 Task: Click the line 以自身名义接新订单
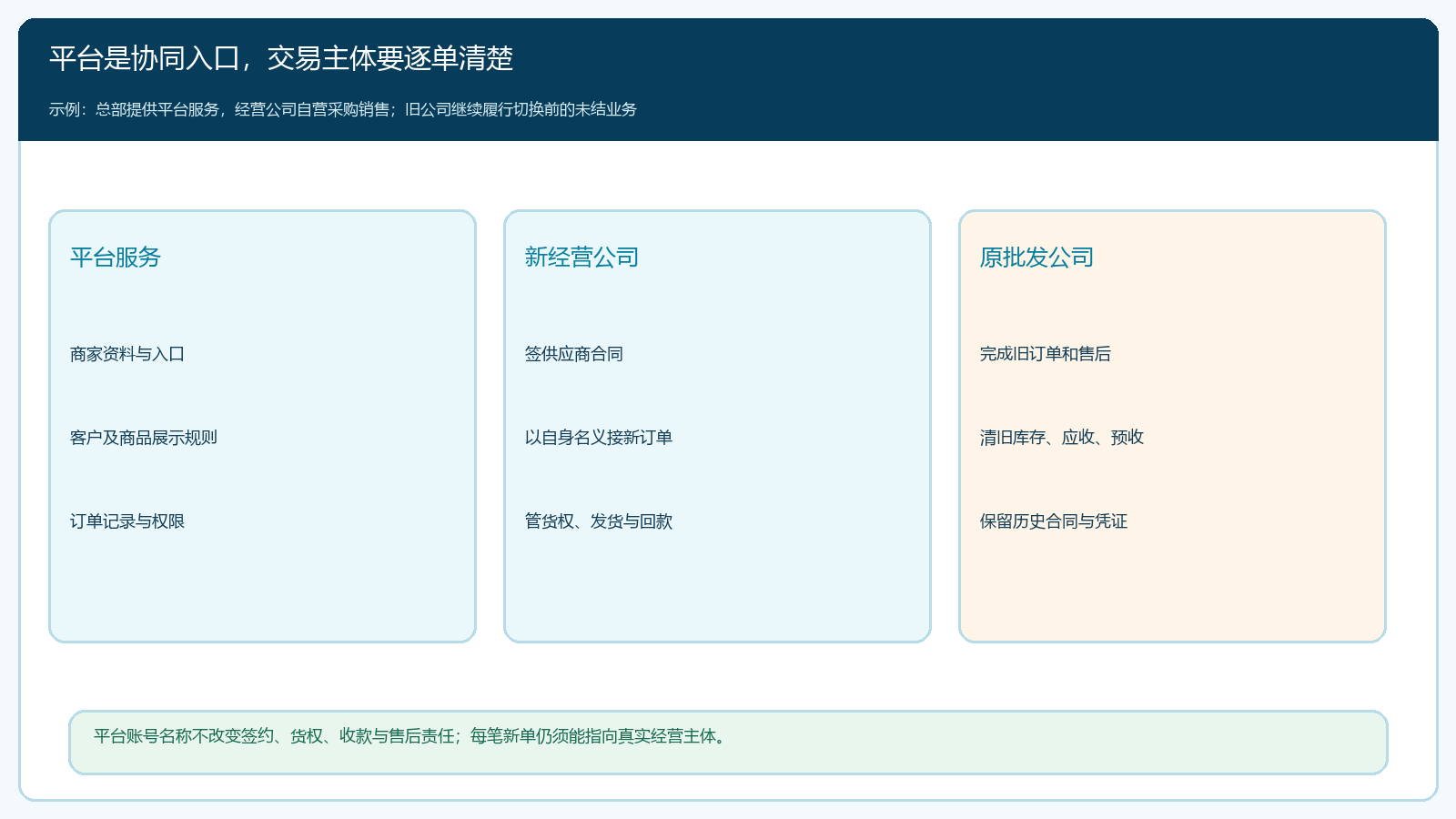tap(599, 438)
